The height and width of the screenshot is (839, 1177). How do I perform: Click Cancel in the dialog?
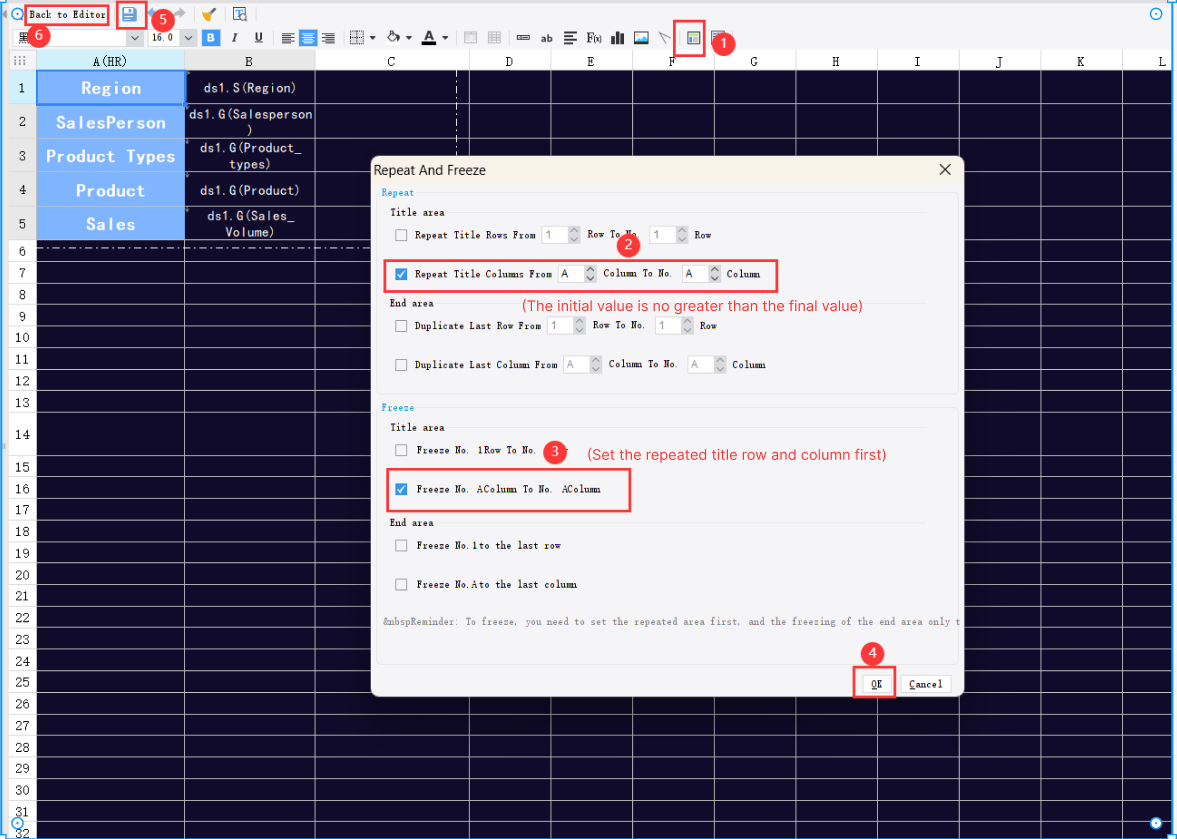[925, 684]
